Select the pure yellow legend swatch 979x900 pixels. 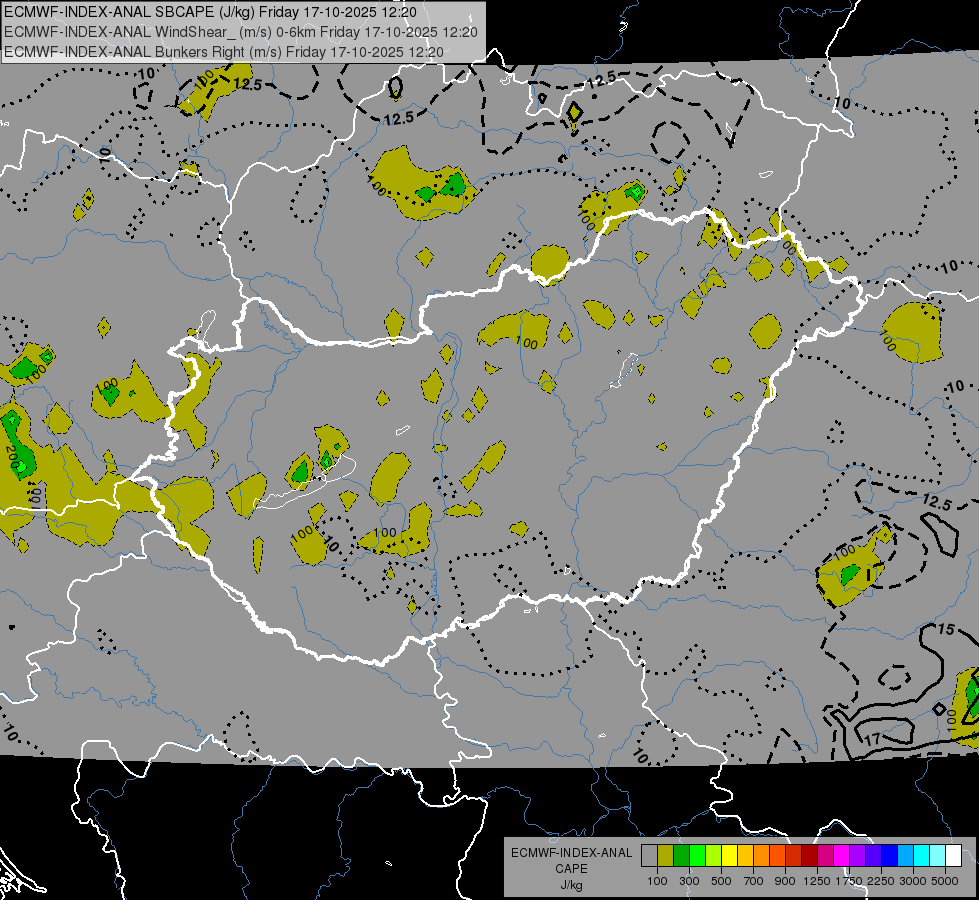729,856
